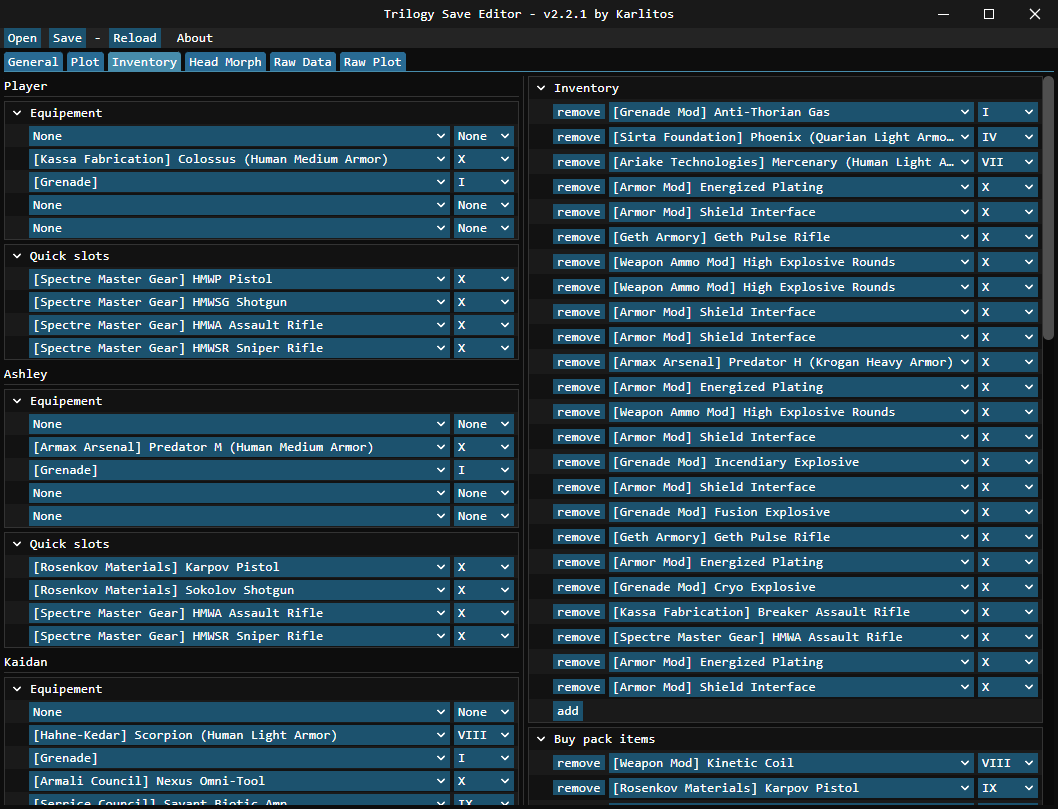The height and width of the screenshot is (809, 1058).
Task: Remove Incendiary Explosive grenade mod
Action: pyautogui.click(x=578, y=462)
